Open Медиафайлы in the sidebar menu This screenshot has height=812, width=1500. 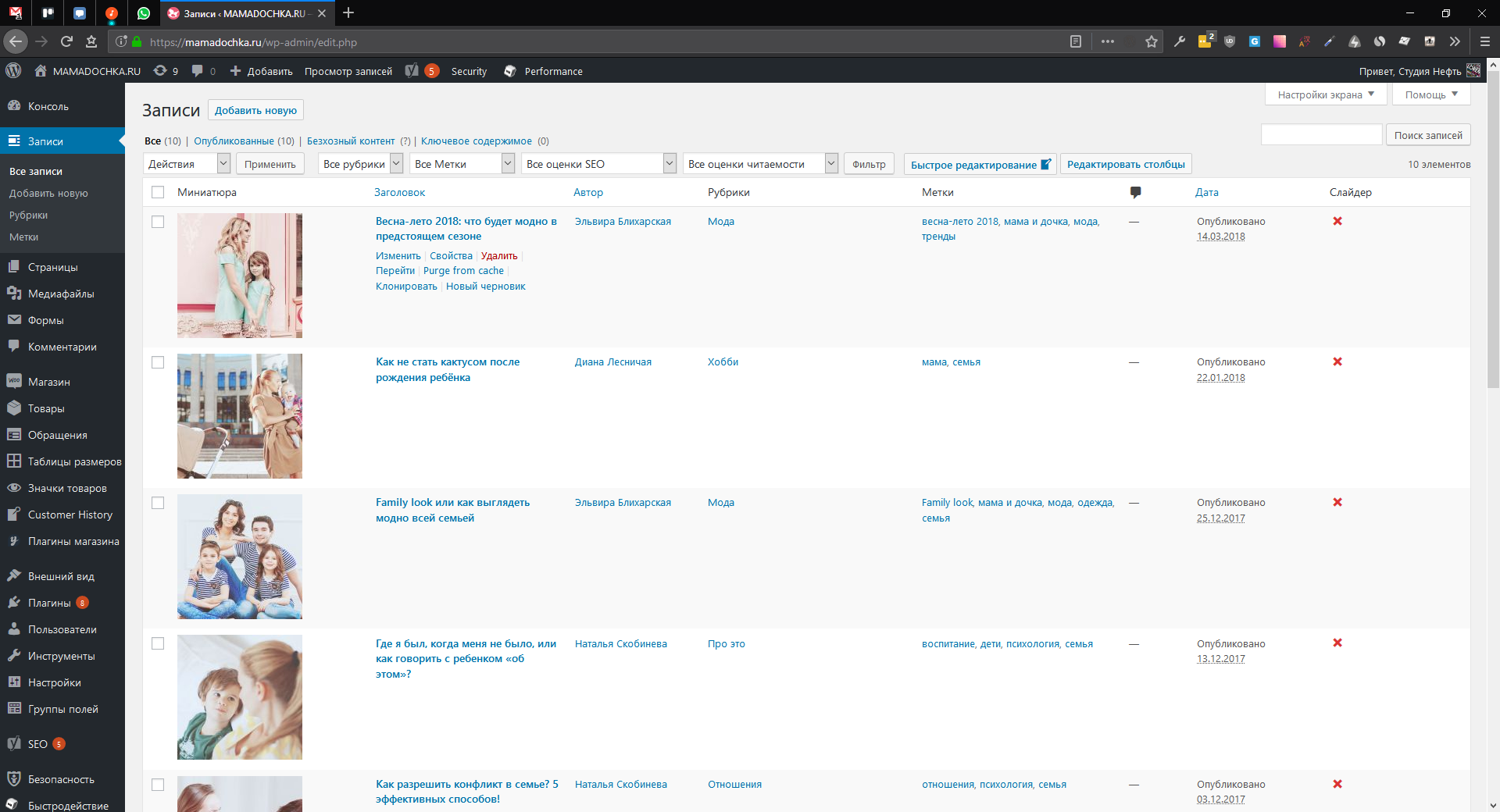pyautogui.click(x=61, y=294)
